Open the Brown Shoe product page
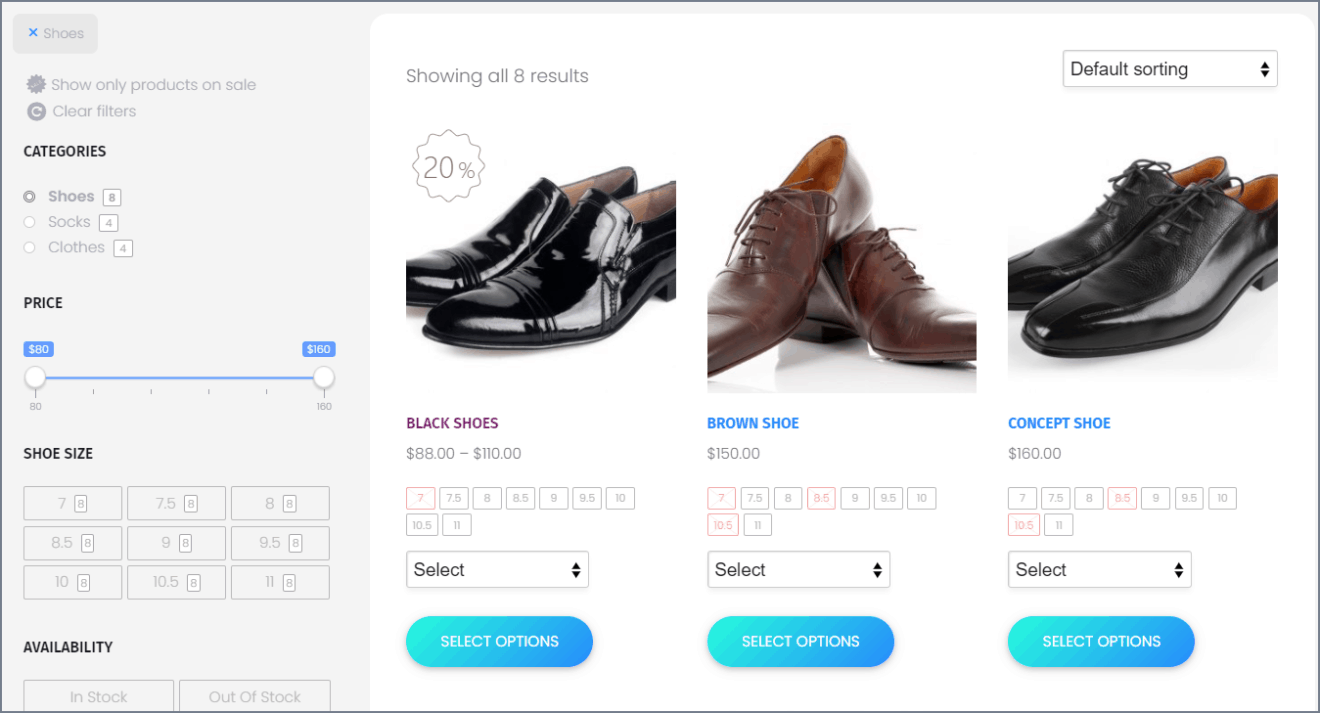 coord(753,422)
